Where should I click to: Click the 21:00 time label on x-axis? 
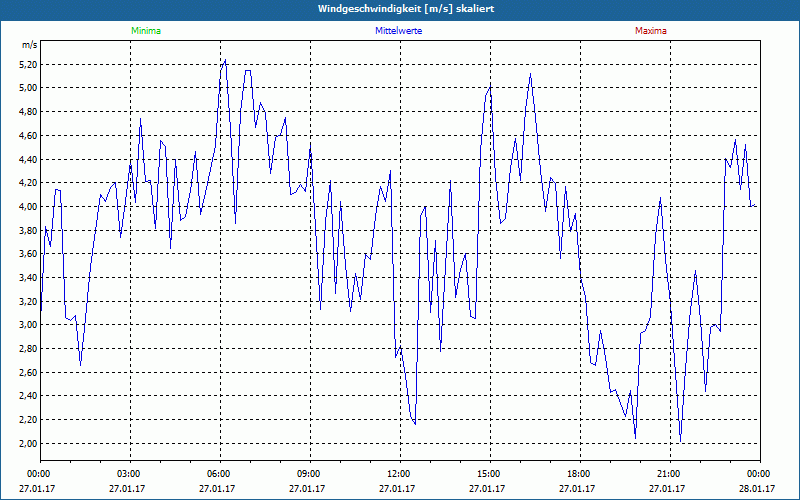point(670,474)
